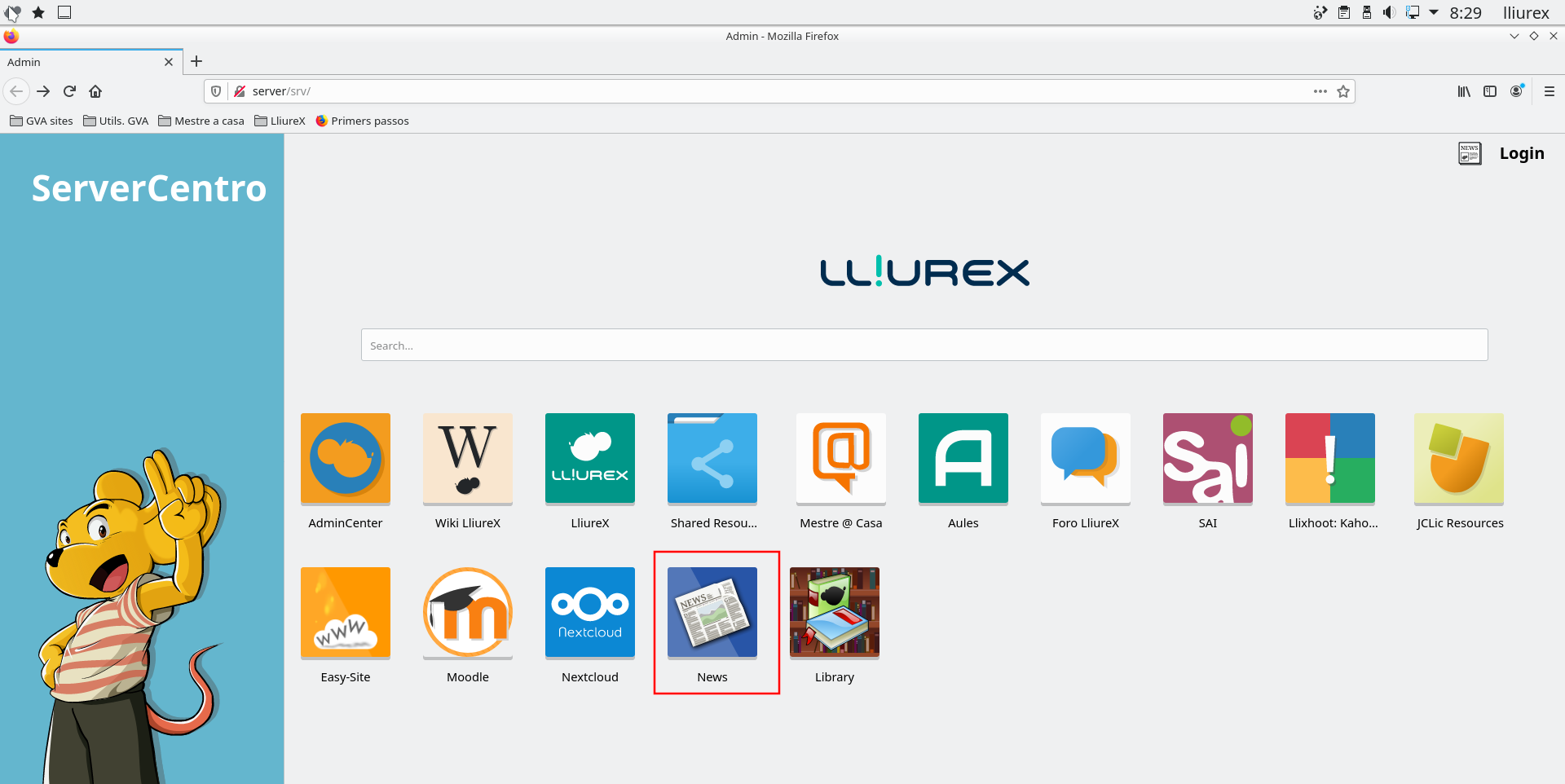Expand the Mestre a casa bookmark folder
1565x784 pixels.
pos(201,121)
